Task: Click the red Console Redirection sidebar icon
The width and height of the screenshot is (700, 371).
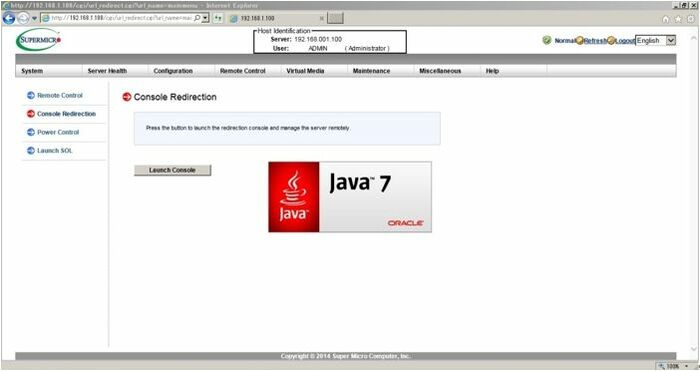Action: point(31,114)
